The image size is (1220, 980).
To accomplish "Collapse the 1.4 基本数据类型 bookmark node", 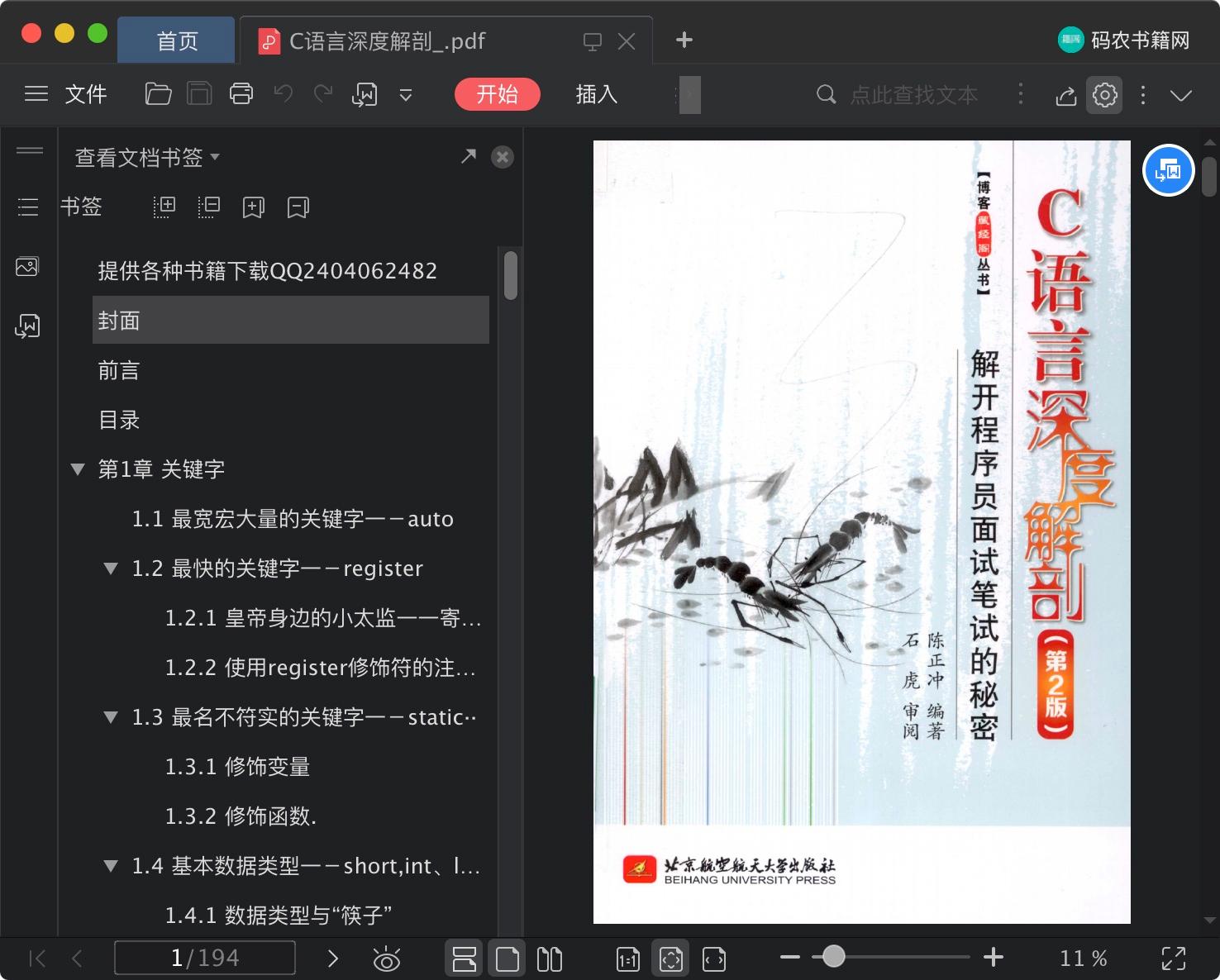I will 111,866.
